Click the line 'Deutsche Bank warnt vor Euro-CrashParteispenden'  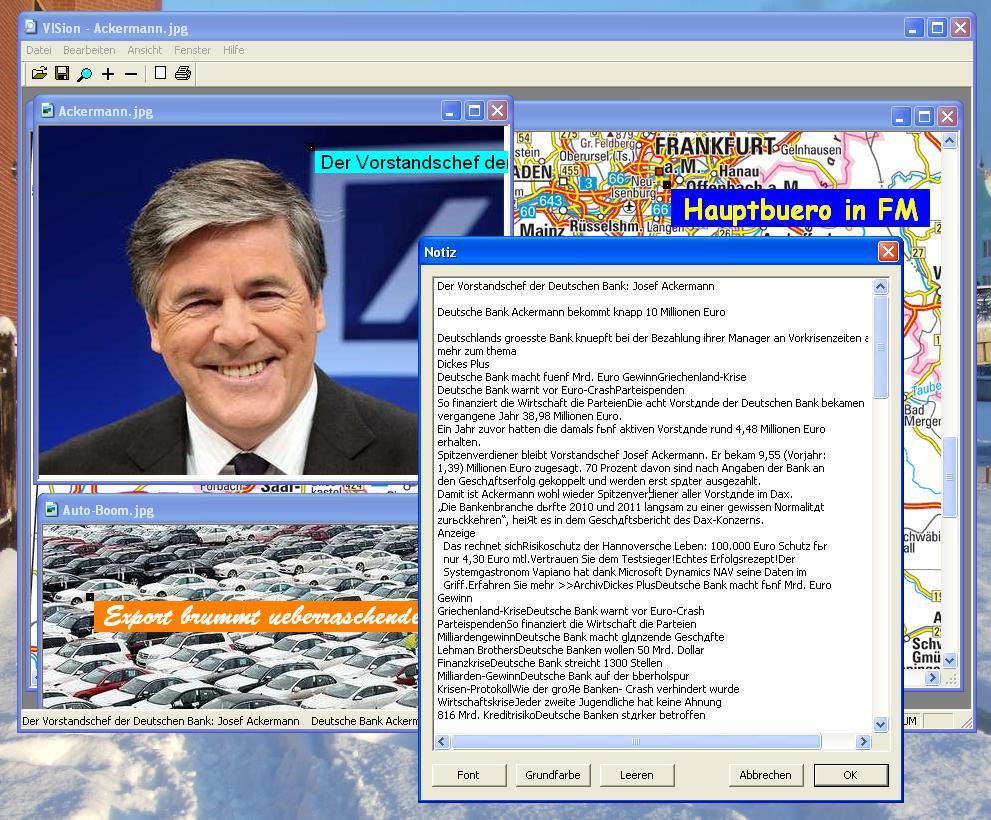pos(561,390)
